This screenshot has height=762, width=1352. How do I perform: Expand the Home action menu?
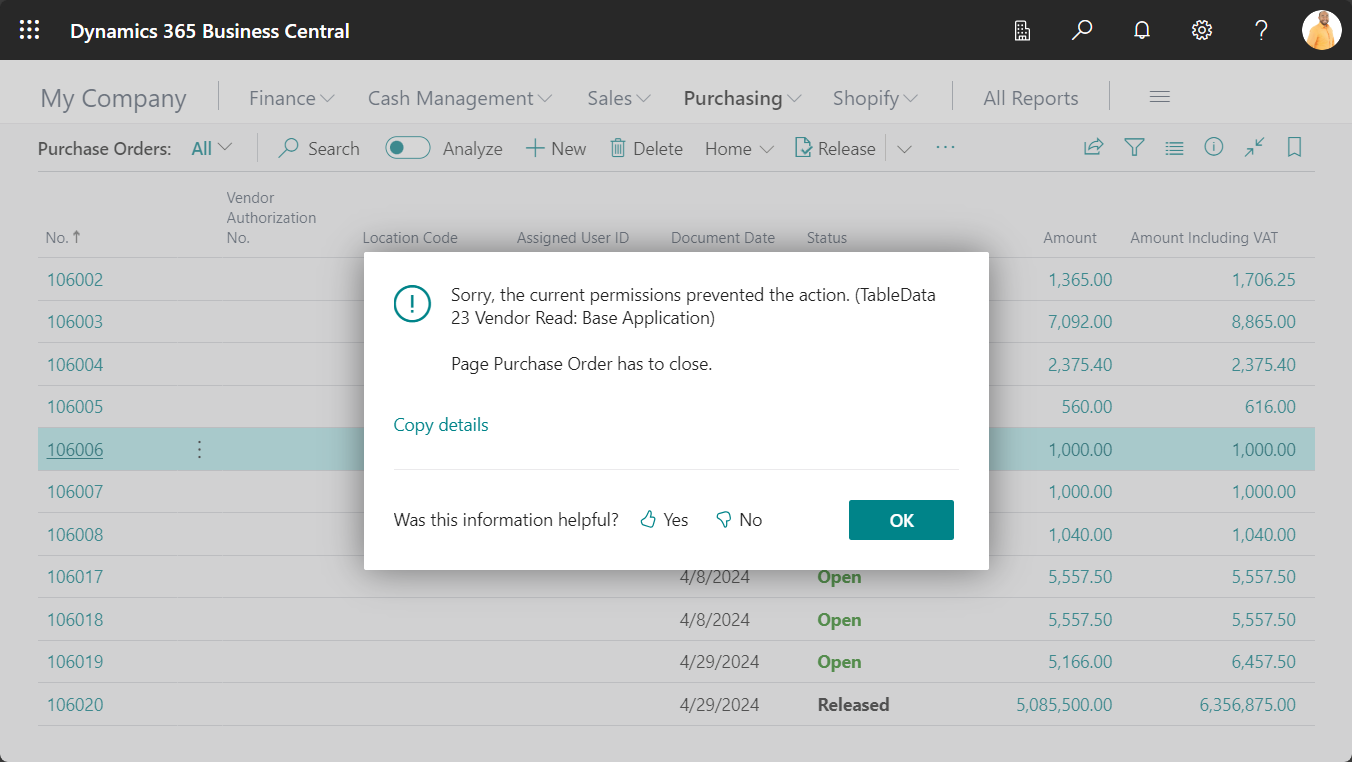tap(738, 148)
